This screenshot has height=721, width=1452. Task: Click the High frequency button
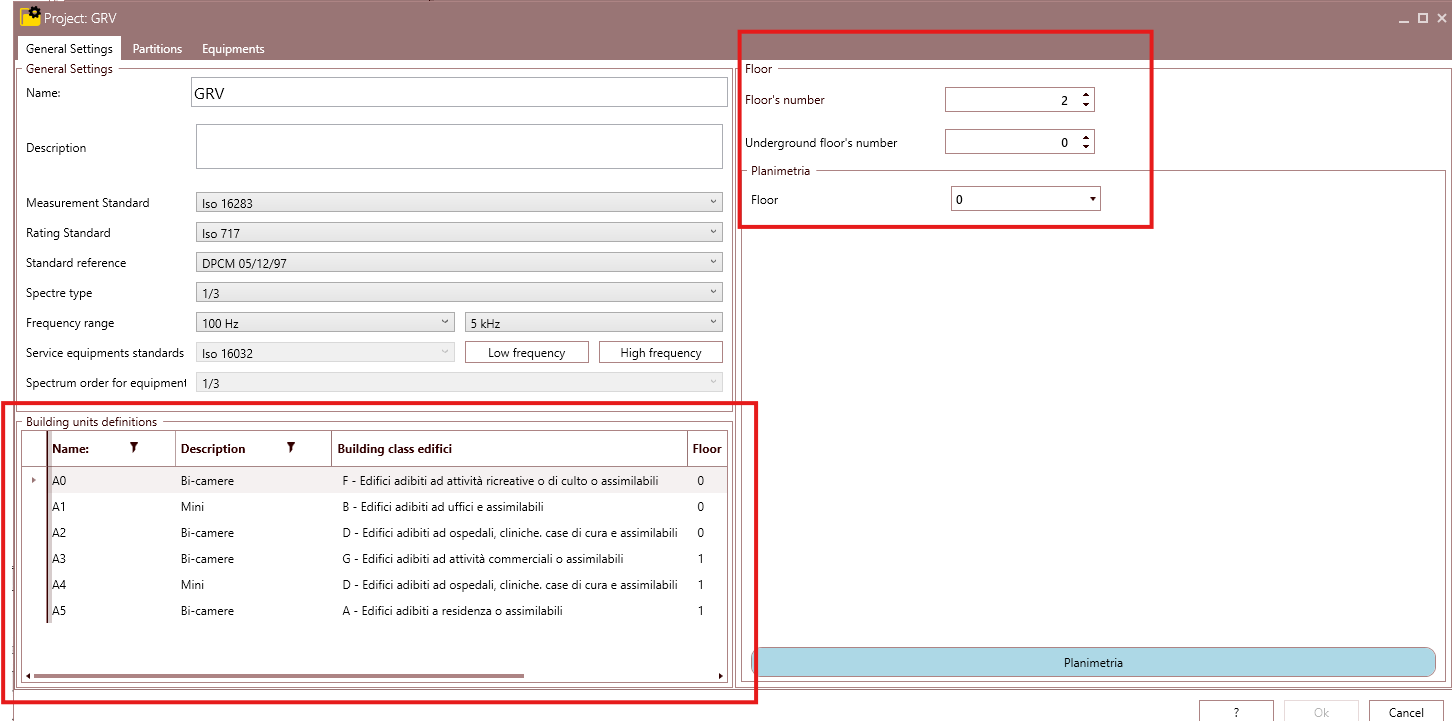[x=661, y=352]
